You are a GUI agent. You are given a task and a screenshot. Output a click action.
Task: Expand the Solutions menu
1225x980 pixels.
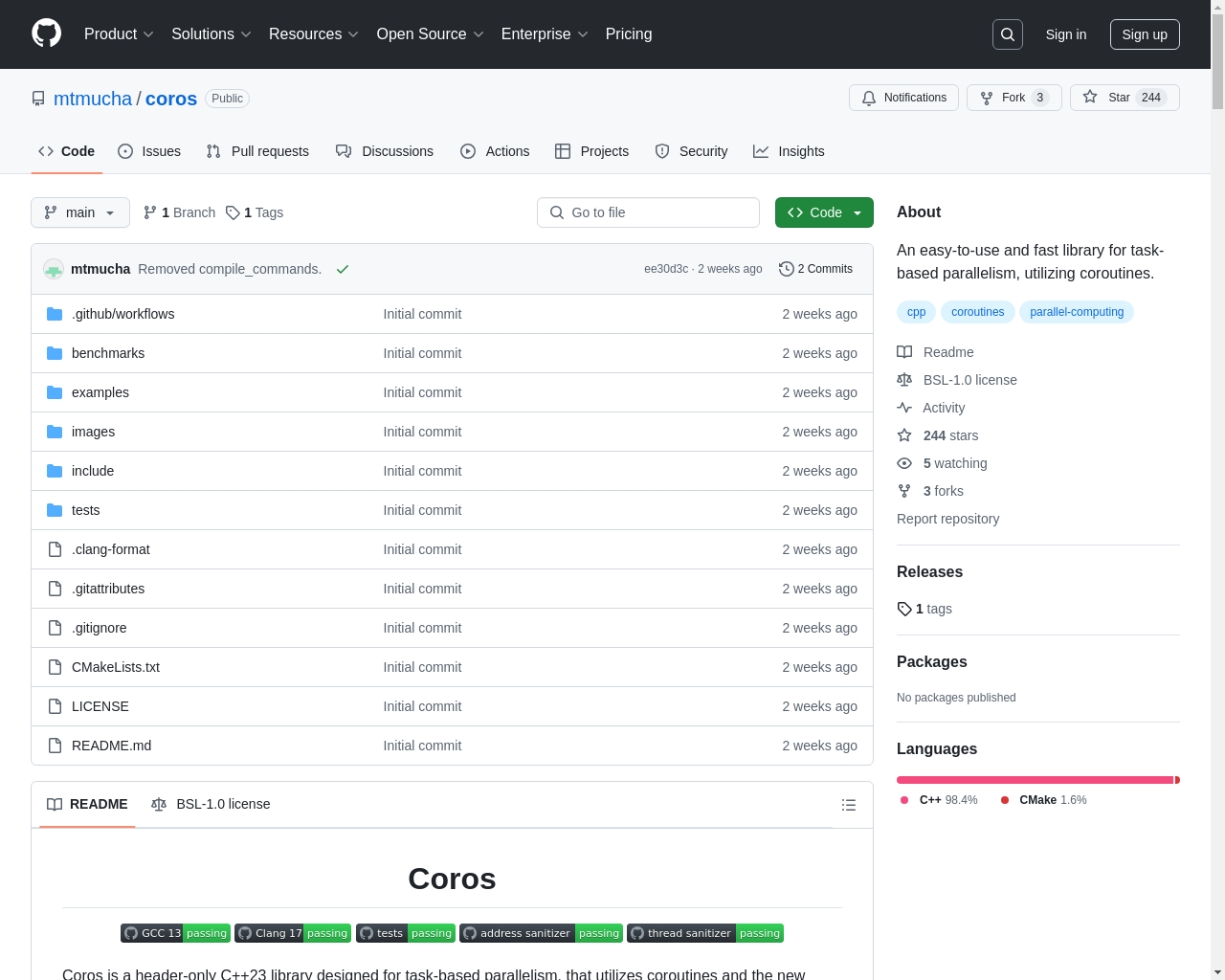pos(212,34)
